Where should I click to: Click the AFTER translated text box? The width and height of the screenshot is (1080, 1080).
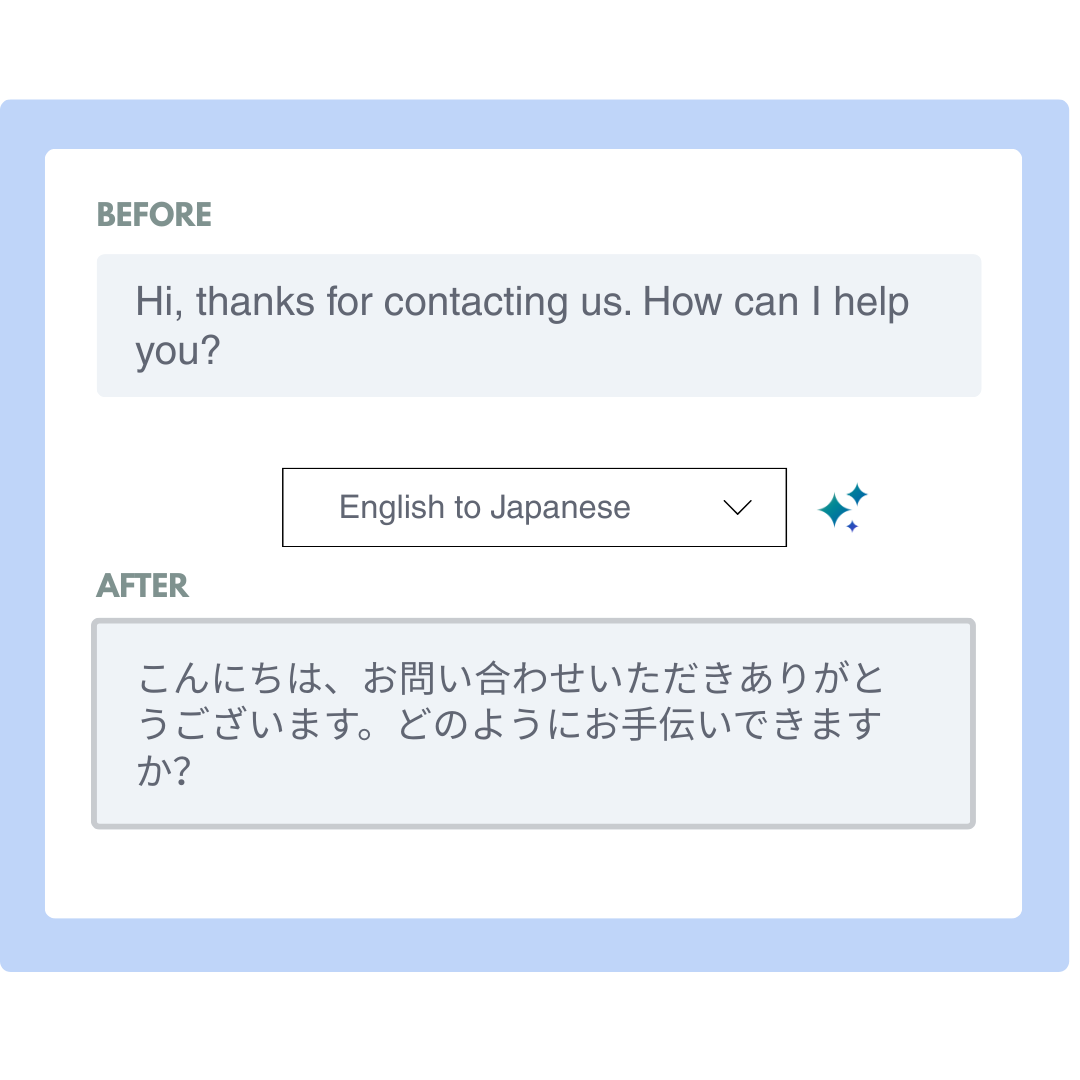[533, 723]
